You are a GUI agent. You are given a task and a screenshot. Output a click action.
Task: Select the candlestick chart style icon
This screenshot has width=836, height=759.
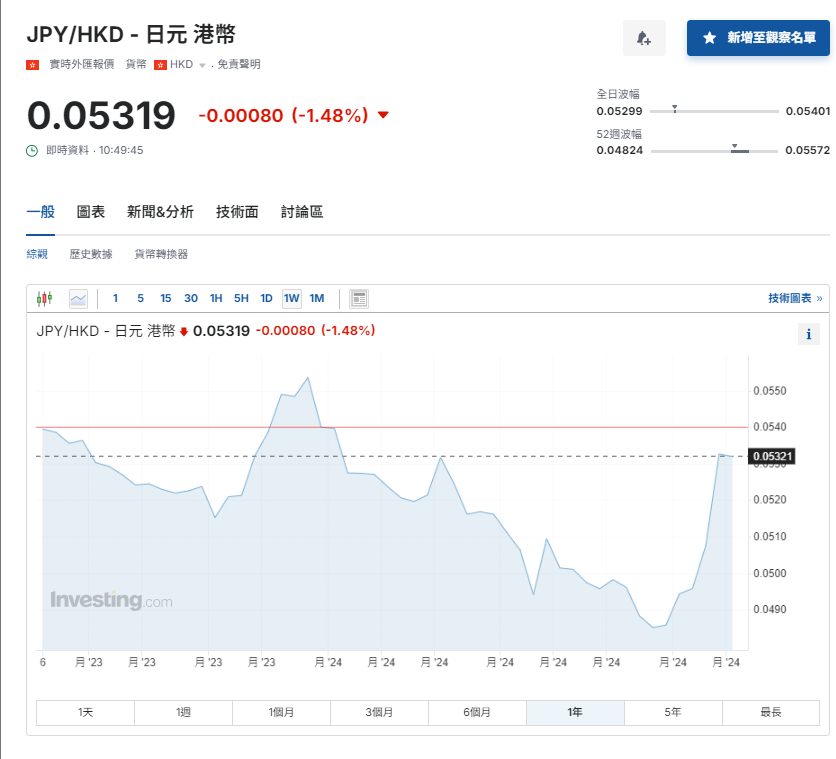(43, 298)
